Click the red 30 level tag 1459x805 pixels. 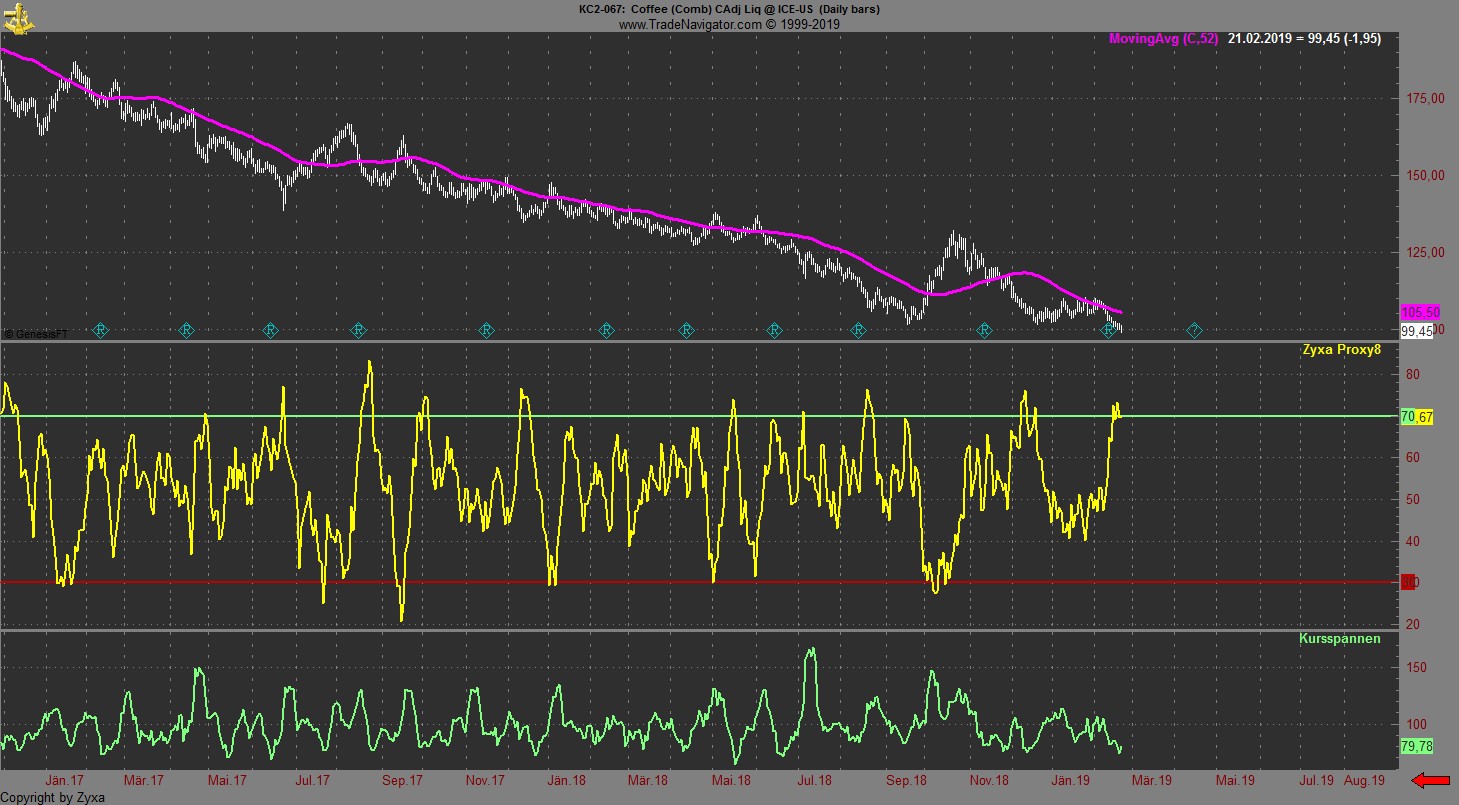(x=1409, y=582)
